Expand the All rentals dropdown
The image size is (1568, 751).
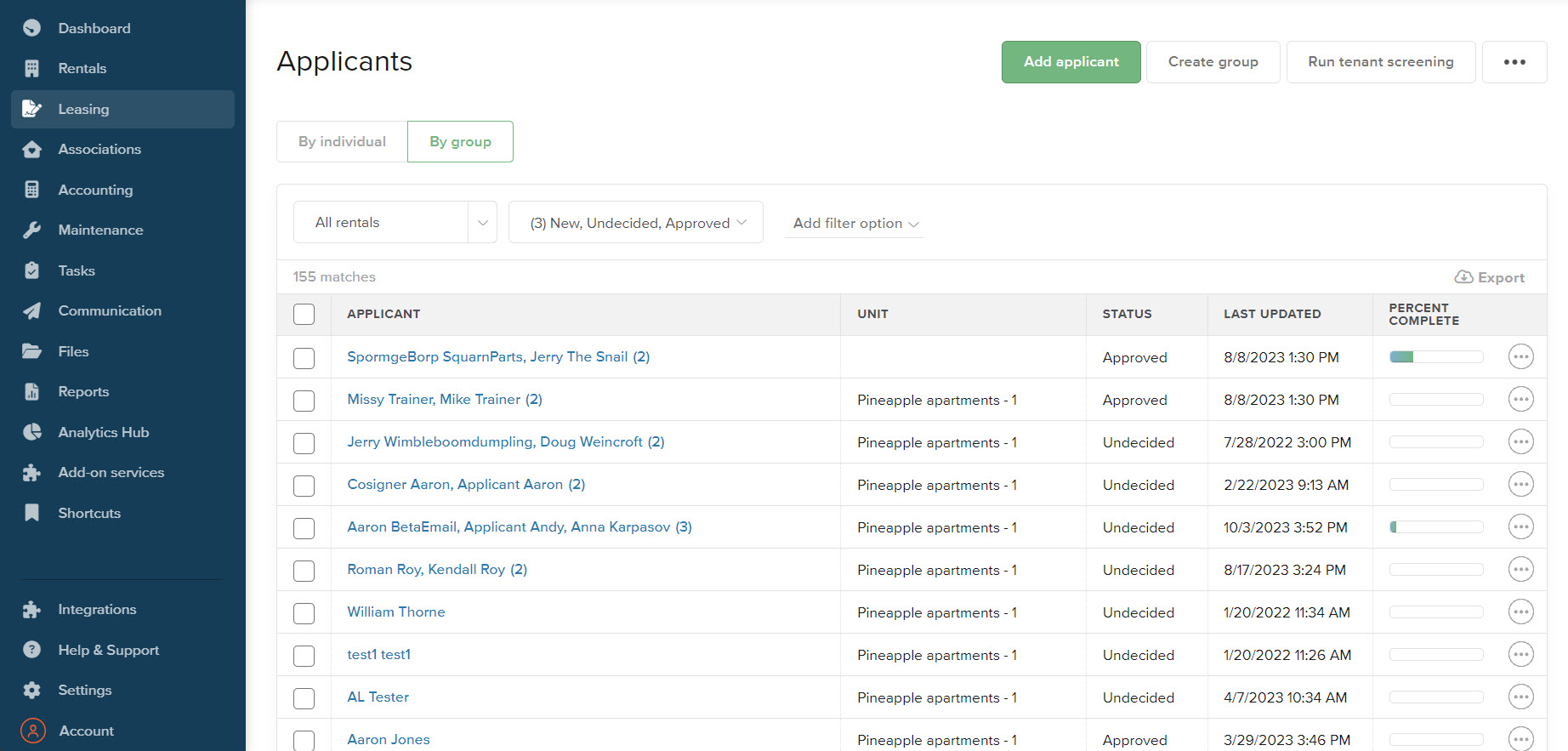click(x=395, y=223)
